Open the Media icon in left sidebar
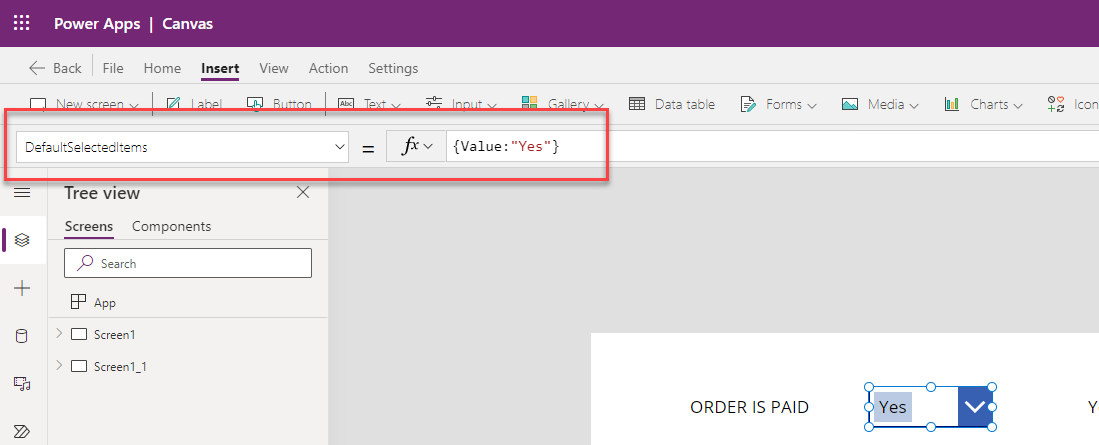Image resolution: width=1099 pixels, height=445 pixels. (22, 383)
